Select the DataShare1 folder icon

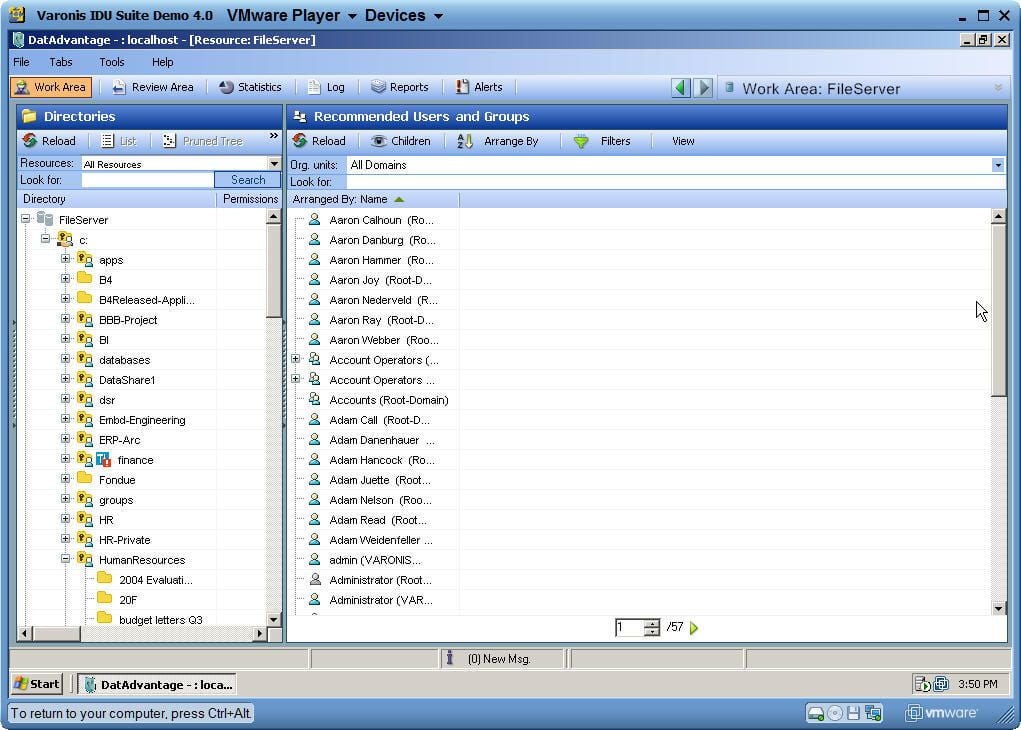(85, 379)
